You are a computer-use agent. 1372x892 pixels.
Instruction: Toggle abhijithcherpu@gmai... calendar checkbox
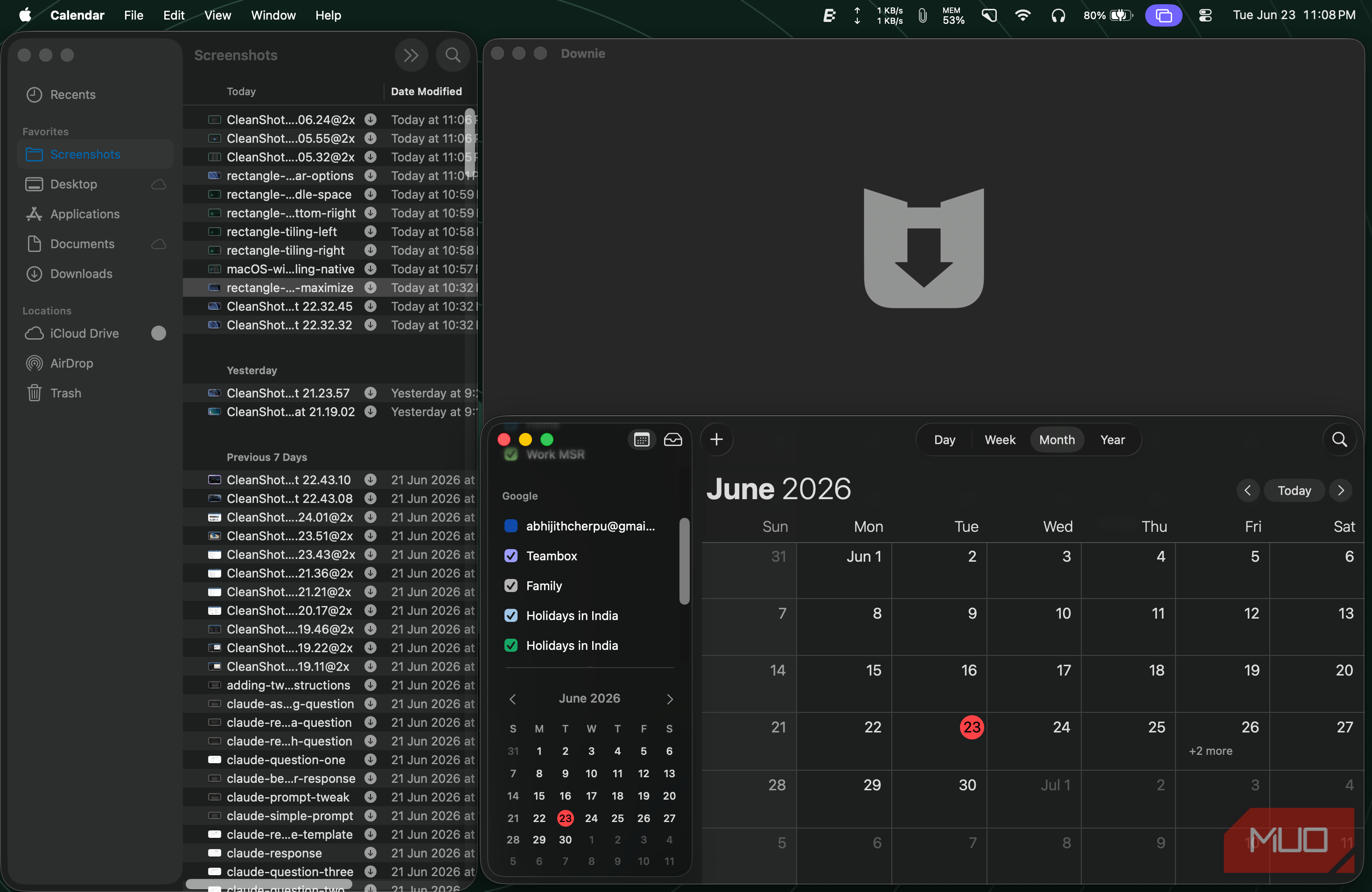tap(511, 525)
